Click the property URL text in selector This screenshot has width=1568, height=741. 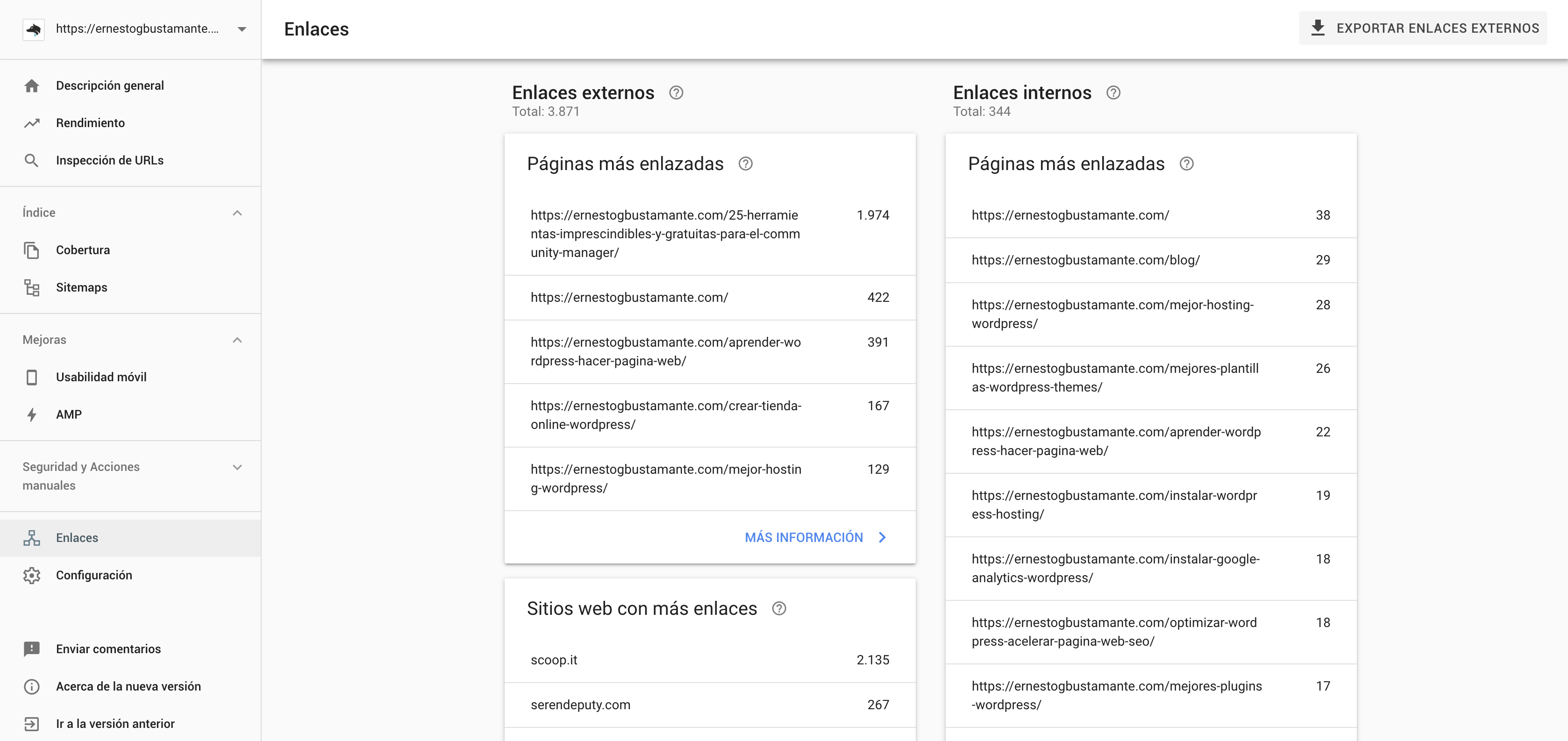tap(137, 29)
